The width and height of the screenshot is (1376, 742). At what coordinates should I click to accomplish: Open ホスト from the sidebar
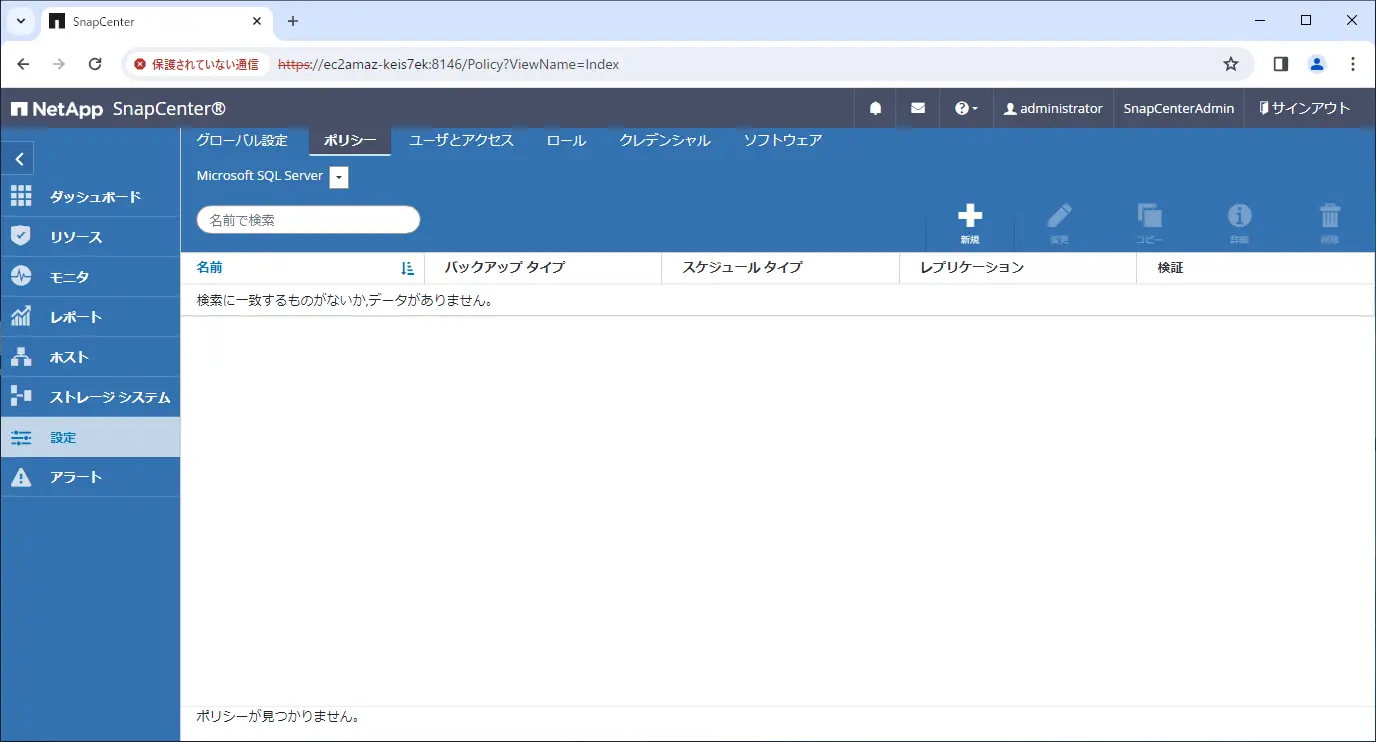pos(90,357)
